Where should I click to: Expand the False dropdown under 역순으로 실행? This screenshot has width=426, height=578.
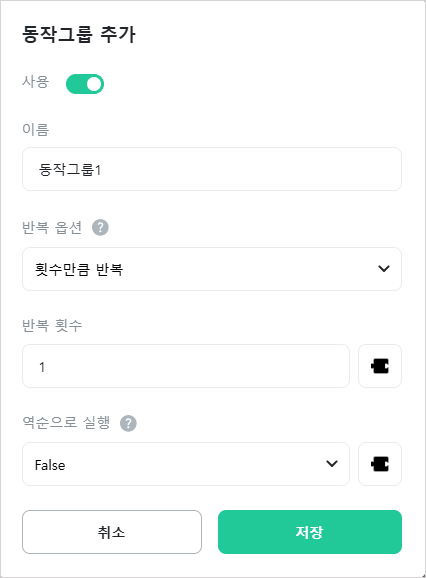186,464
